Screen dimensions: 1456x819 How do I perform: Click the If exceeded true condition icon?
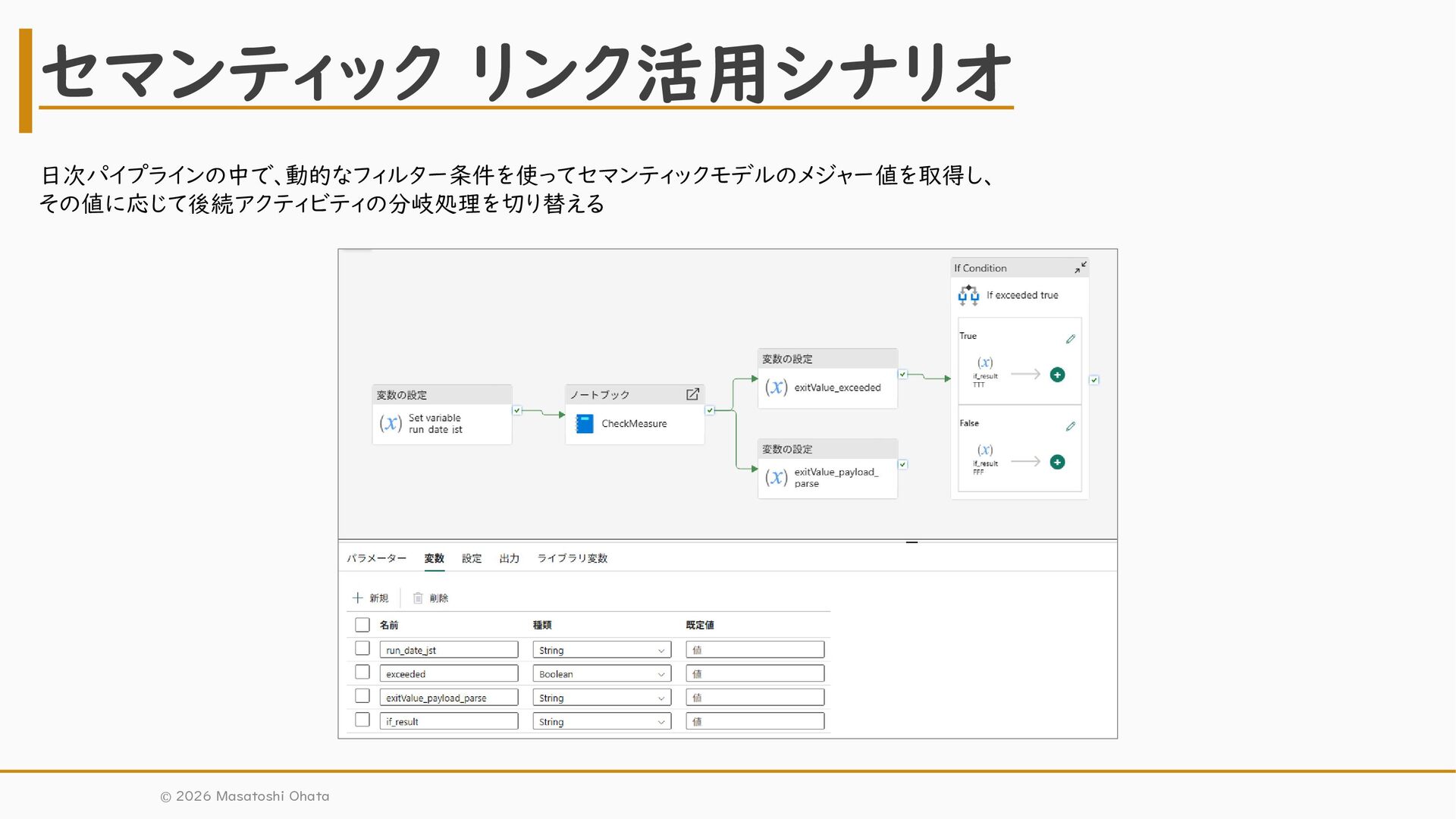(x=968, y=295)
